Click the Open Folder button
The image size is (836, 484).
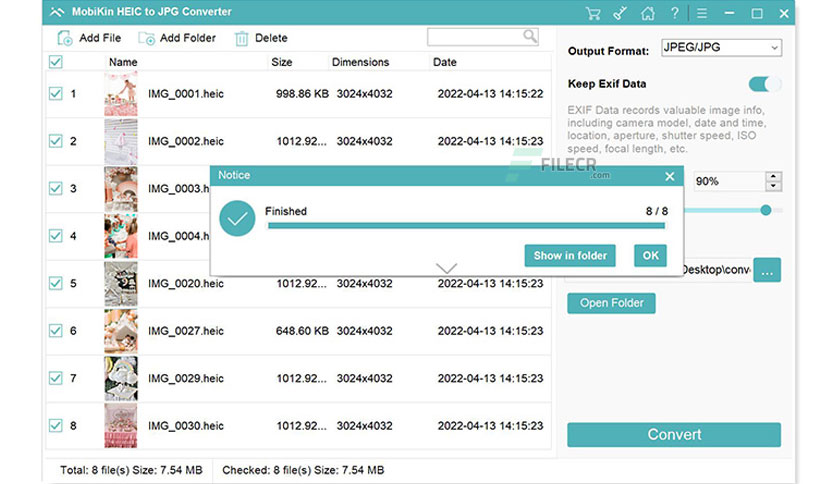pos(611,303)
